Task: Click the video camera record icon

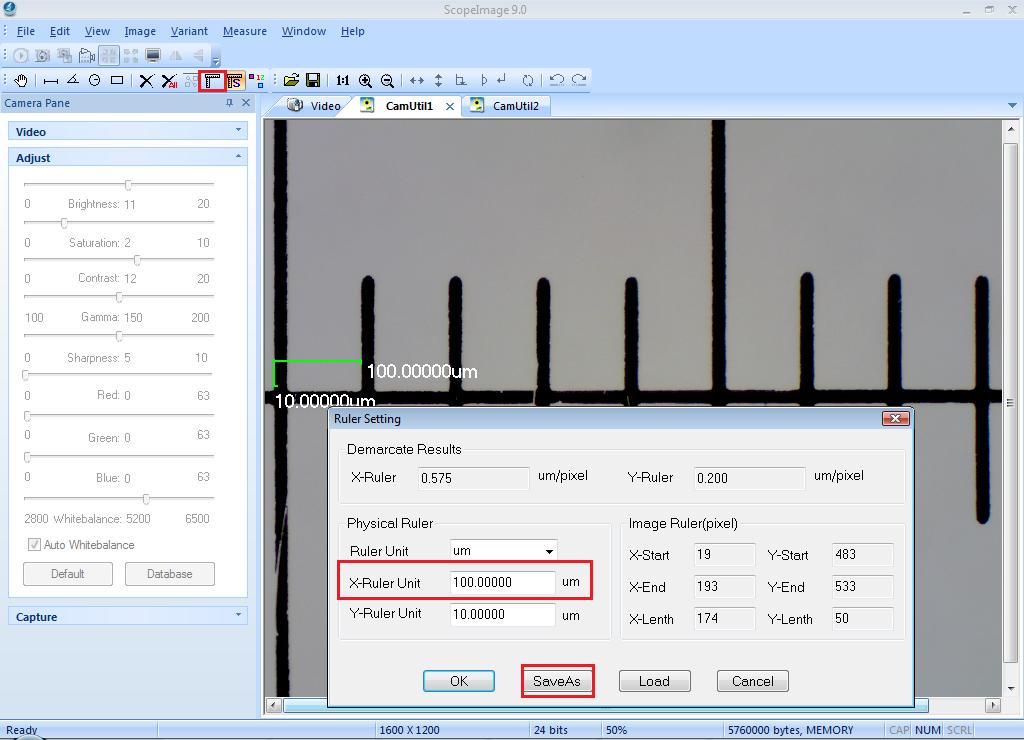Action: click(87, 56)
